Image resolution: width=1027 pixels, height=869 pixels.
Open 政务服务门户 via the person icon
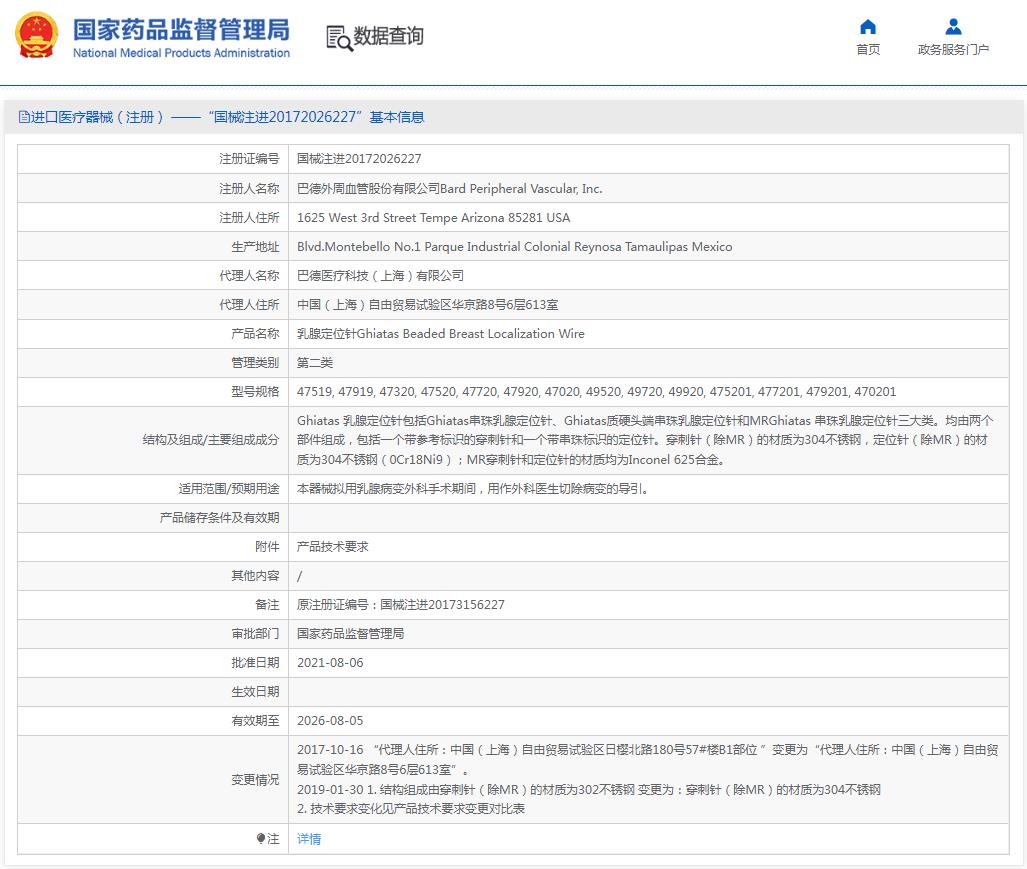(954, 27)
